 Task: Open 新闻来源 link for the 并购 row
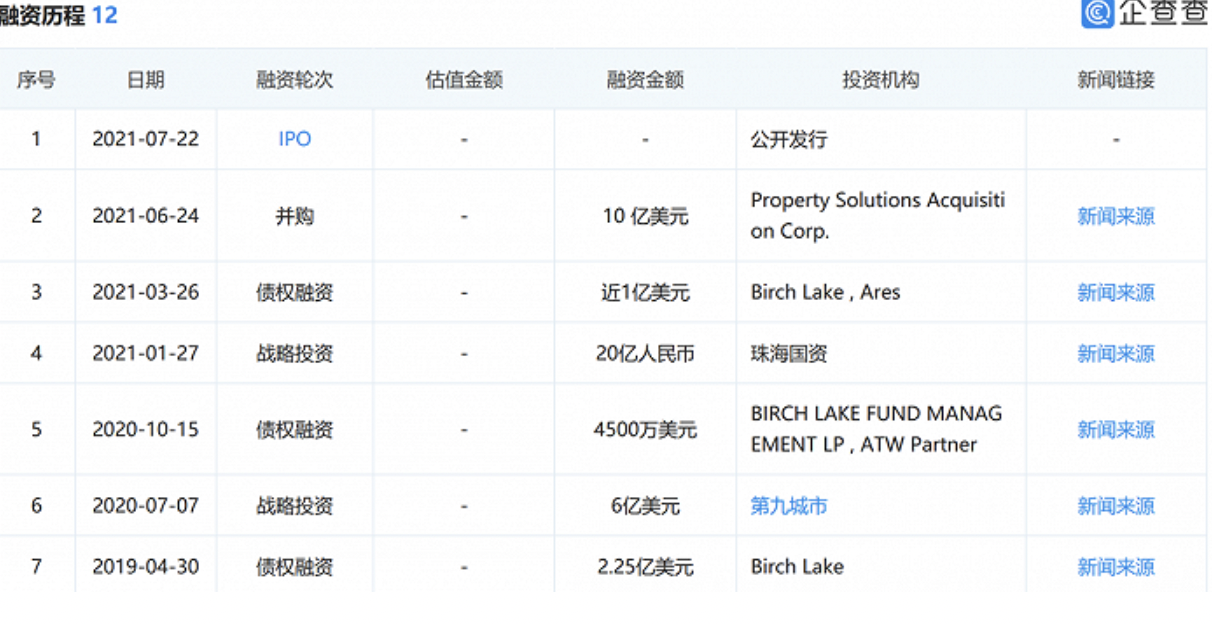(1115, 216)
